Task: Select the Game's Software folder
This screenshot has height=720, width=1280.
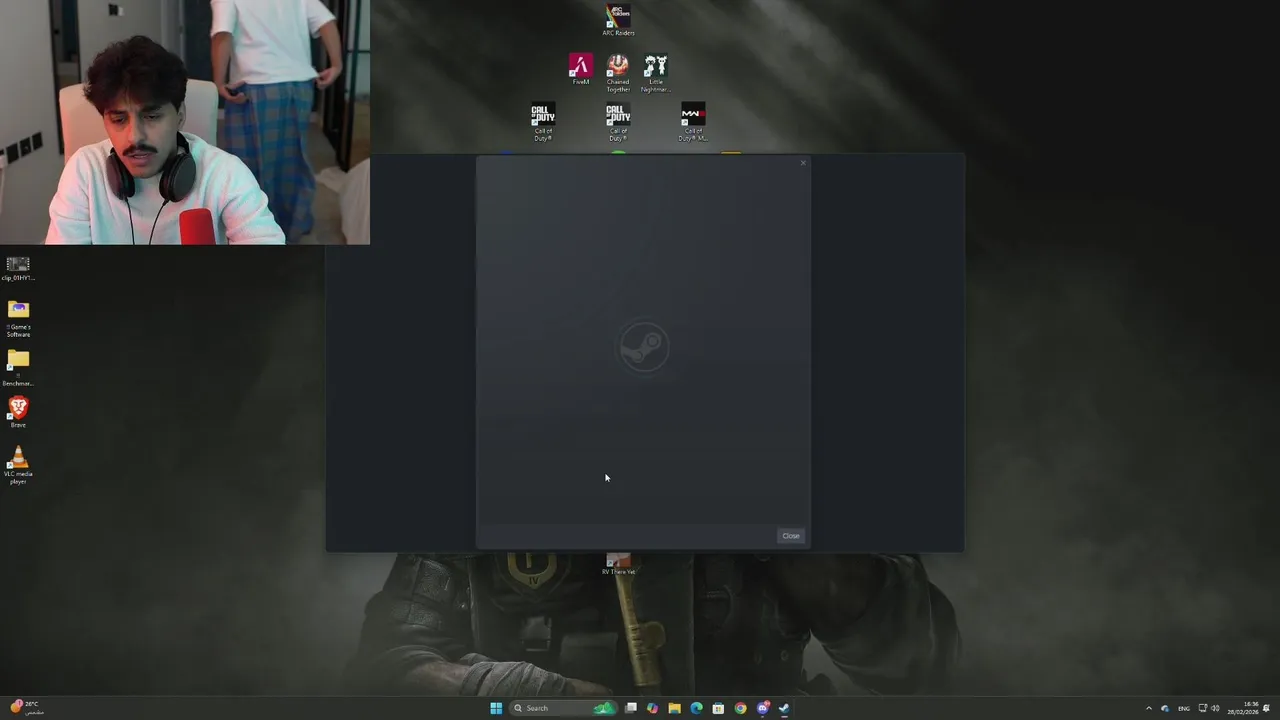Action: (x=18, y=319)
